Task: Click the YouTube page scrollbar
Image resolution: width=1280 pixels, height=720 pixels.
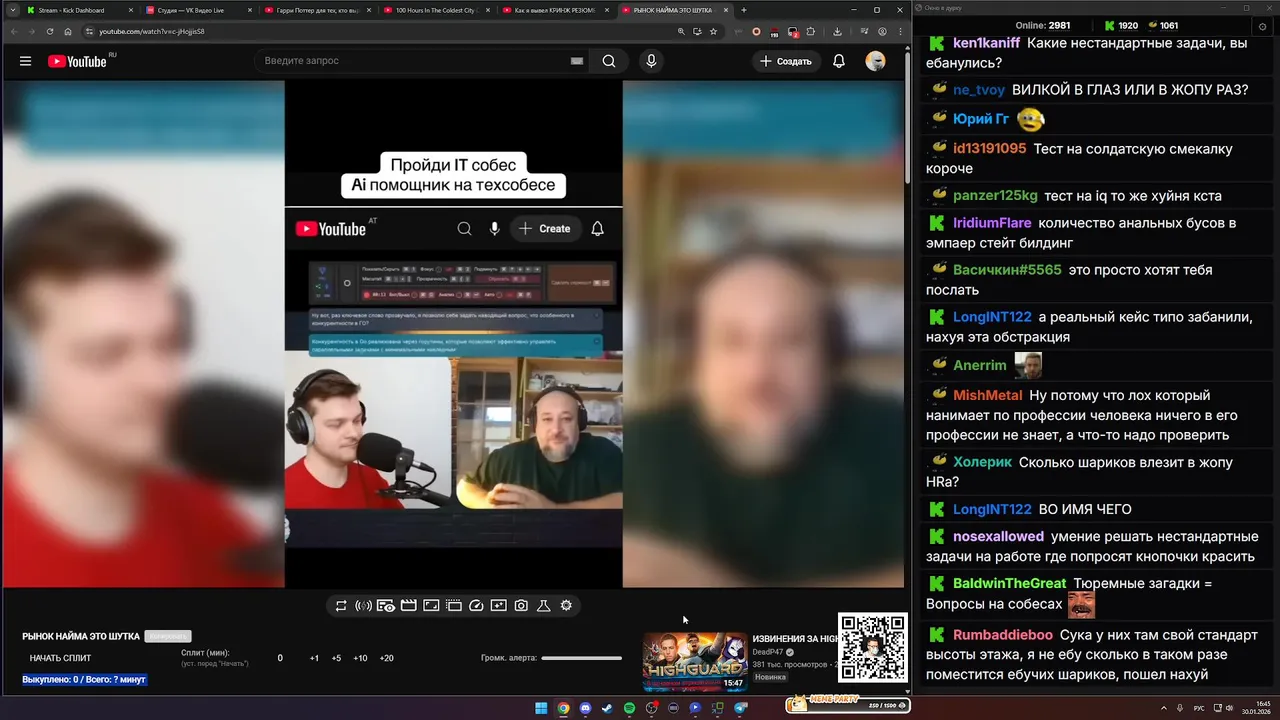Action: [x=907, y=120]
